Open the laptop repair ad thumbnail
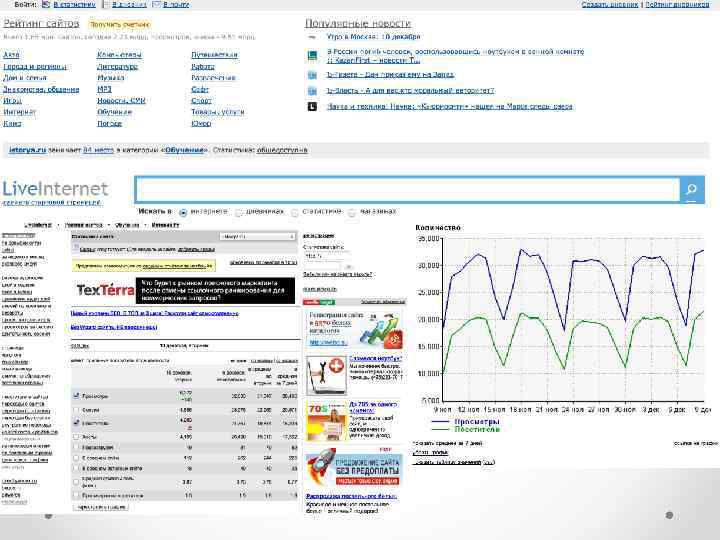 coord(326,375)
